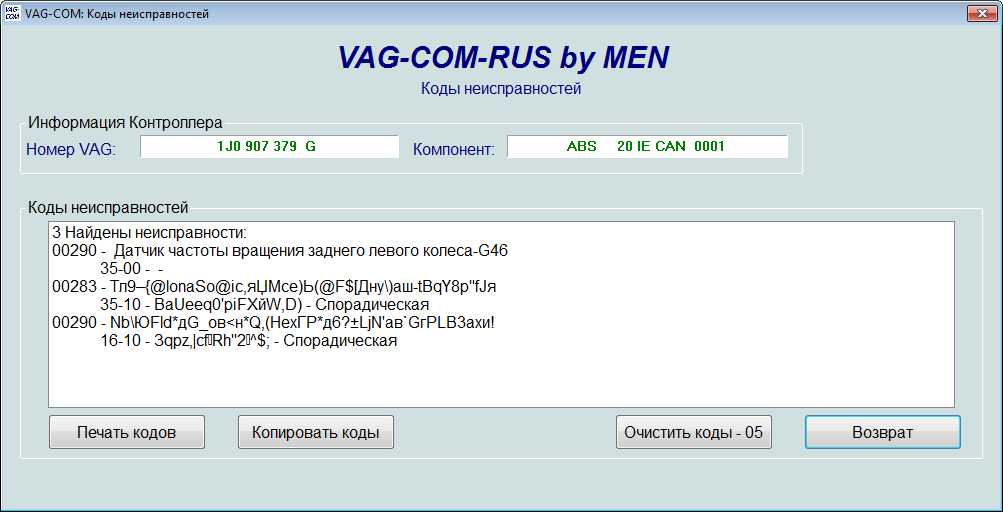This screenshot has width=1003, height=512.
Task: Go back using the Возврат button
Action: point(882,432)
